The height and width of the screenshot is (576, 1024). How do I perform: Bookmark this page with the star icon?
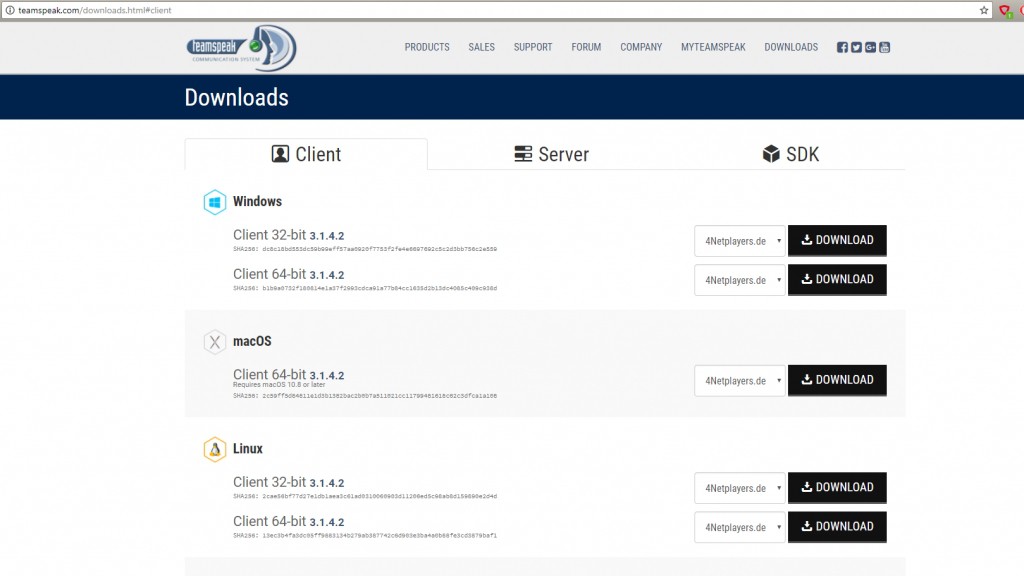pyautogui.click(x=984, y=9)
